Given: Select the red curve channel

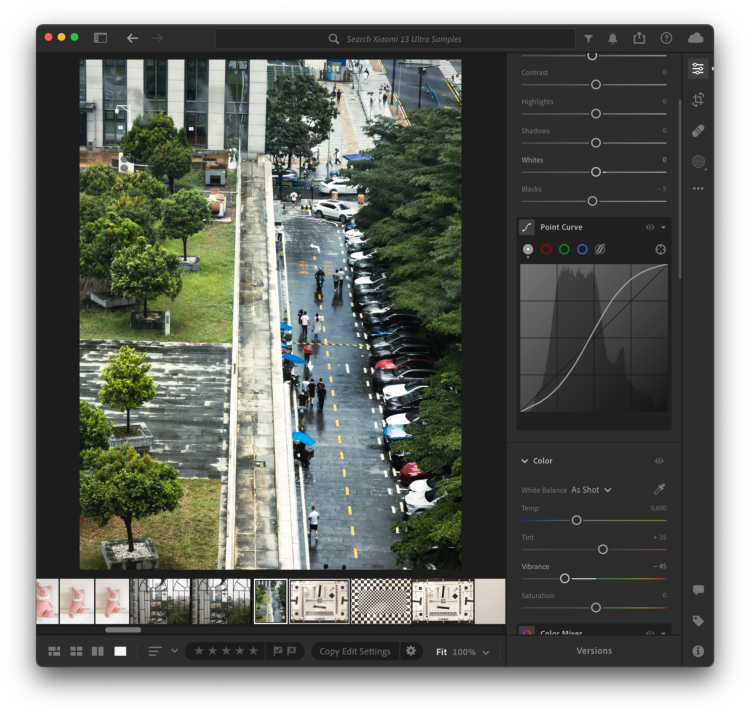Looking at the screenshot, I should tap(546, 249).
